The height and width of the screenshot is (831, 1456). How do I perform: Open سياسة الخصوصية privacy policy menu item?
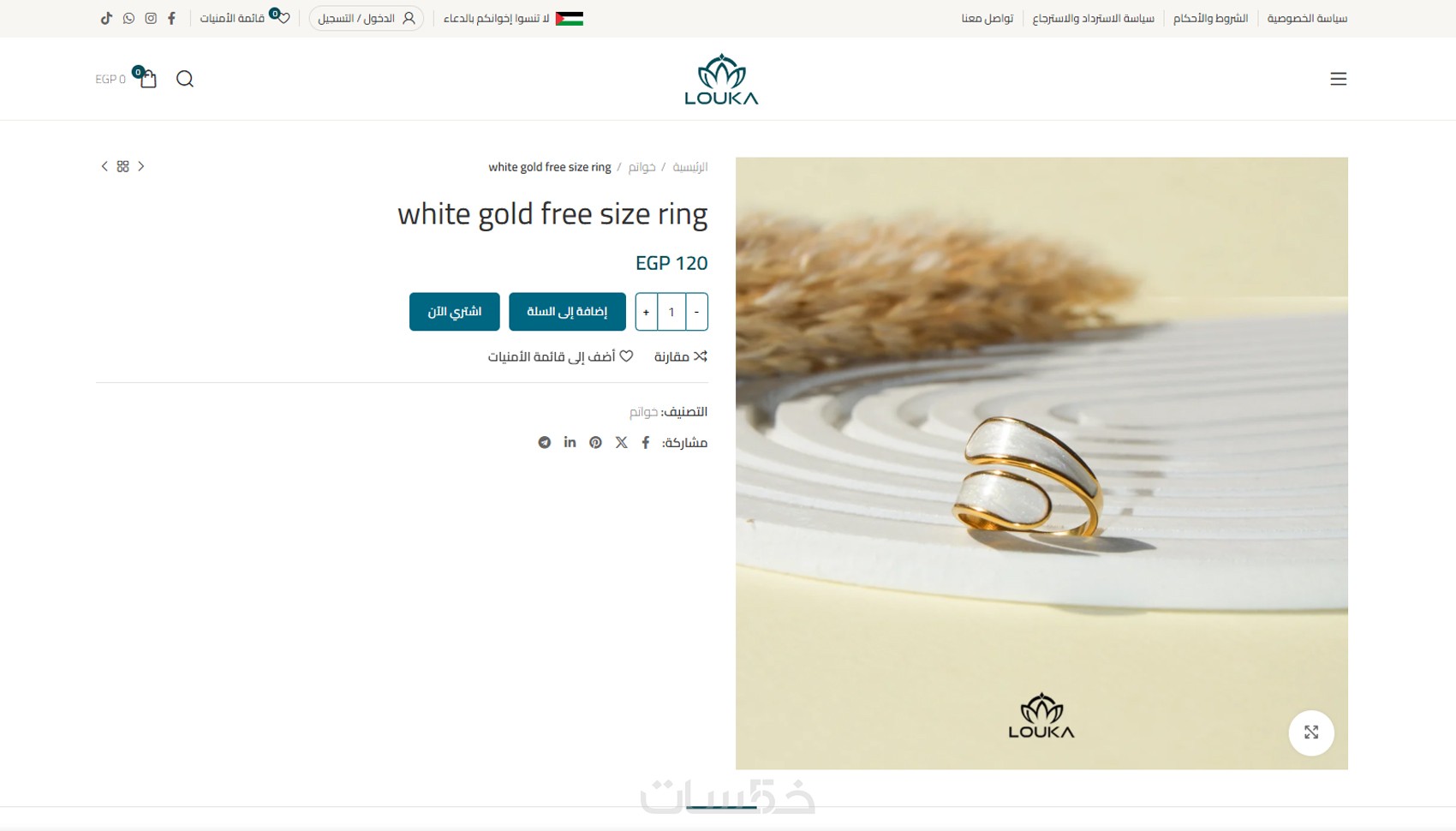coord(1307,18)
